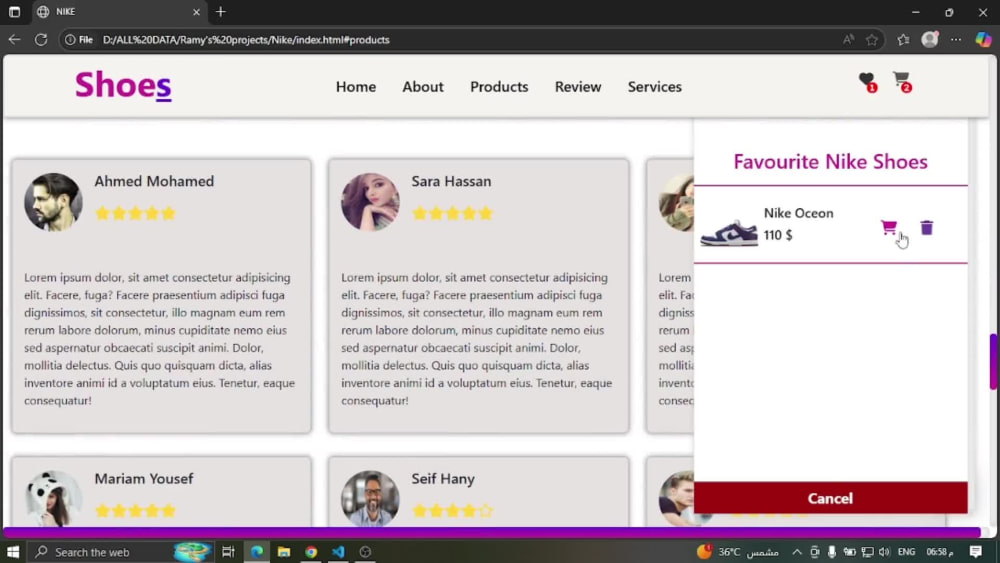Open the About nav link

[423, 87]
